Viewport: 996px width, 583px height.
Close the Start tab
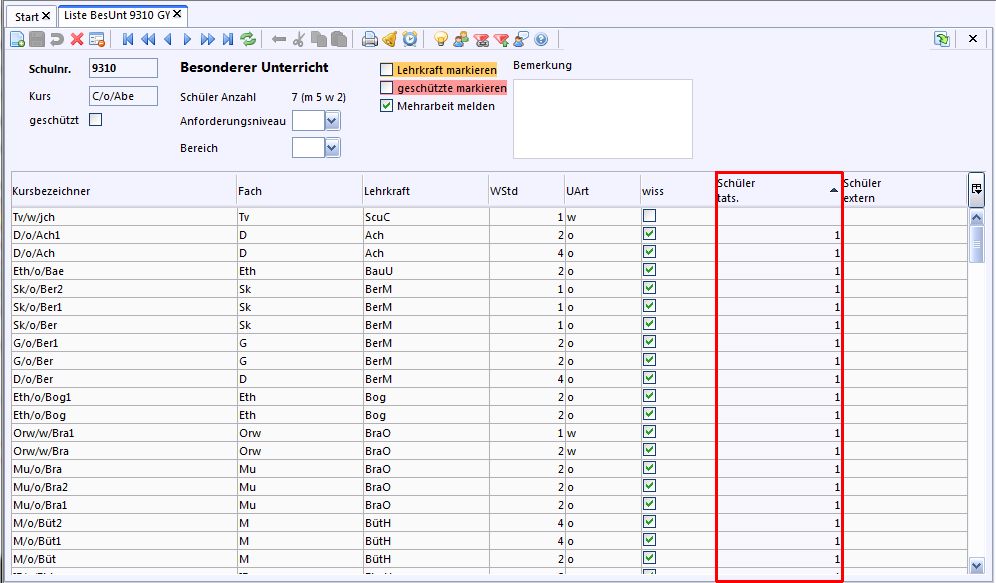pos(46,16)
